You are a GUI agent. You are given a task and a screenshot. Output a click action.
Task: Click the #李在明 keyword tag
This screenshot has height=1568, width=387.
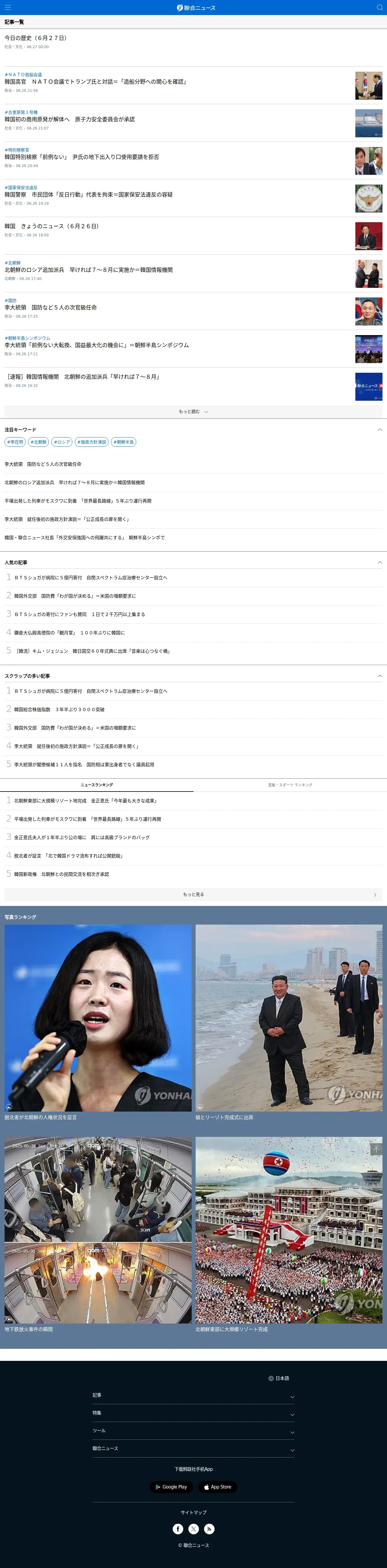pyautogui.click(x=15, y=442)
